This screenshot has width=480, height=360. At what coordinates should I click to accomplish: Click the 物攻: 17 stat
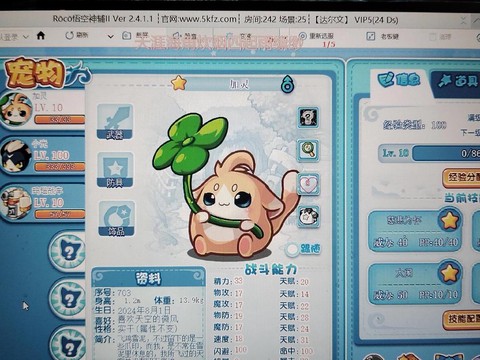228,293
